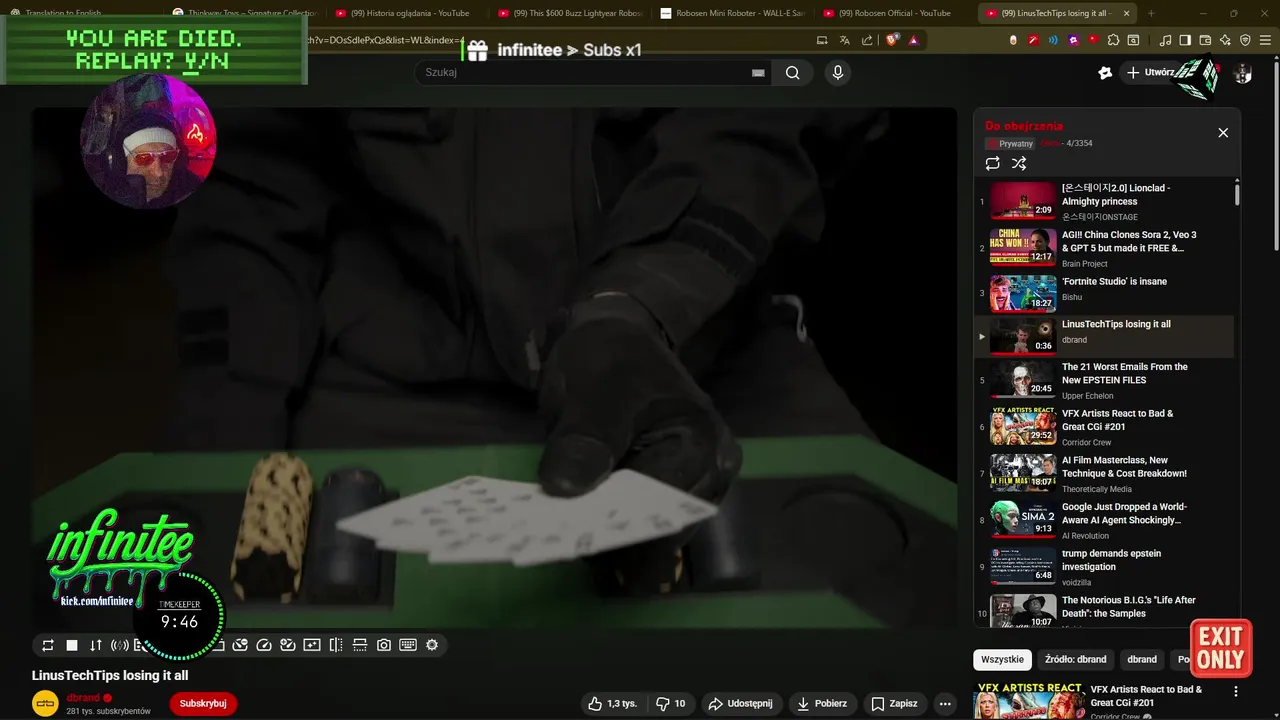Image resolution: width=1280 pixels, height=720 pixels.
Task: Open the Brave Wallet icon
Action: [x=1205, y=40]
